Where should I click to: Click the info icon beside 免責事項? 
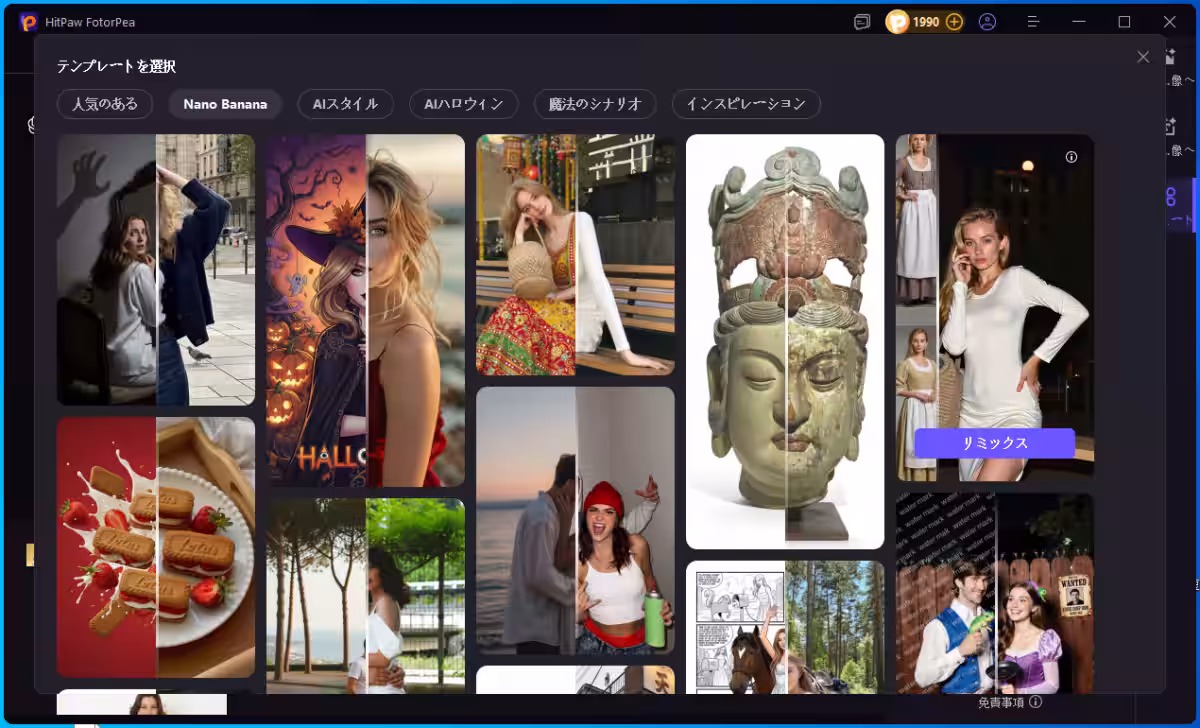coord(1035,702)
